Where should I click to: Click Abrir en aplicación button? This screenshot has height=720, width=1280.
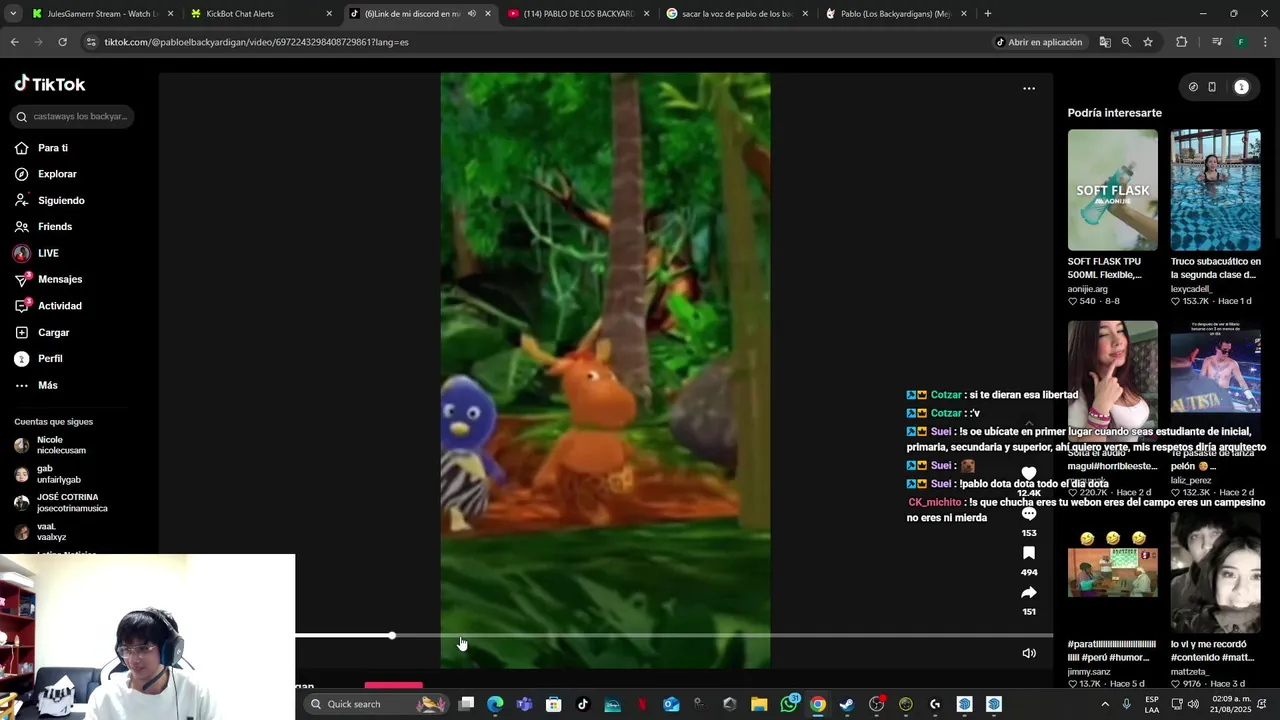pyautogui.click(x=1038, y=42)
